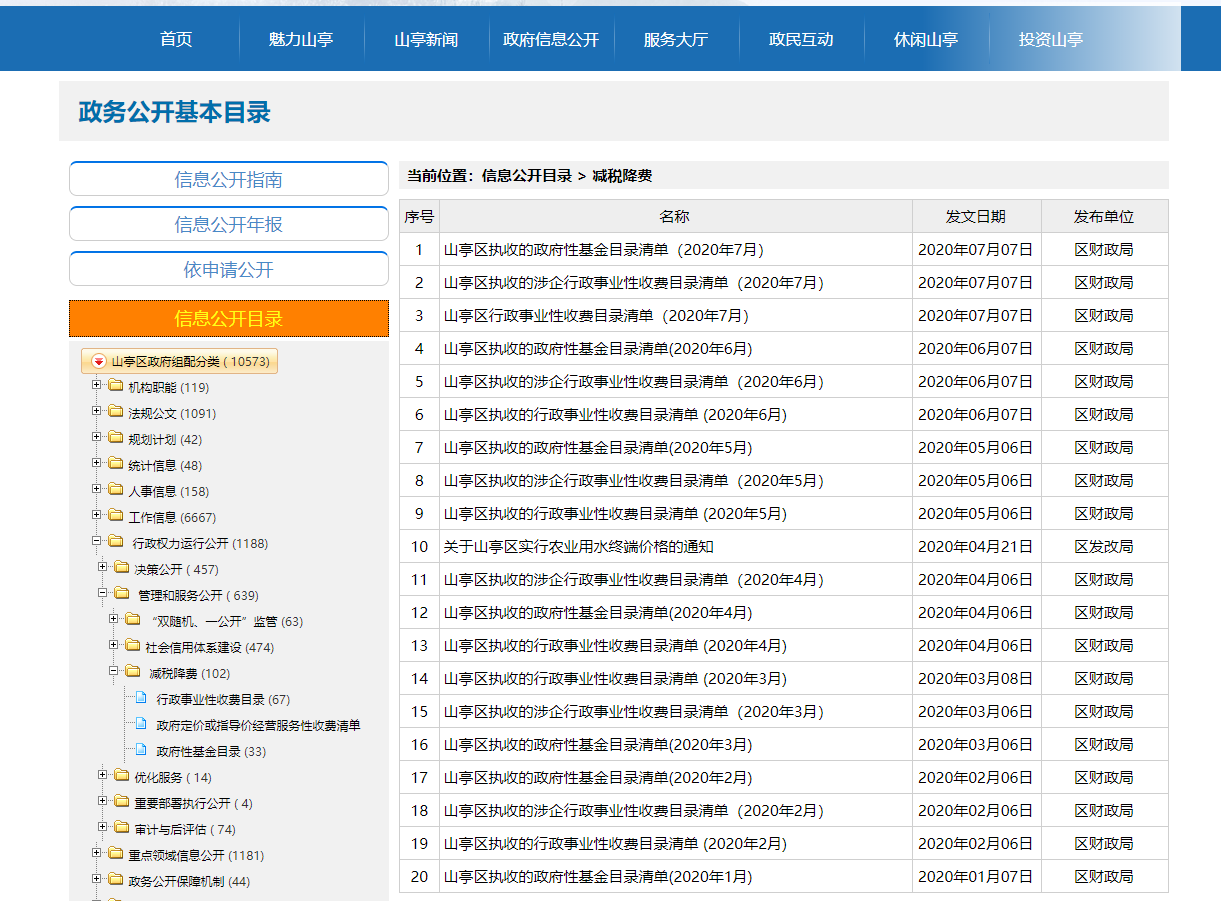This screenshot has width=1221, height=901.
Task: Select the 政府性基金目录 (33) tree entry
Action: 211,751
